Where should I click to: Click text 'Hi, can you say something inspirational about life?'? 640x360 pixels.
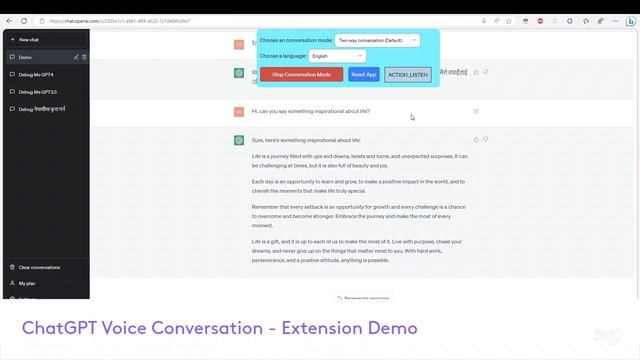[311, 111]
